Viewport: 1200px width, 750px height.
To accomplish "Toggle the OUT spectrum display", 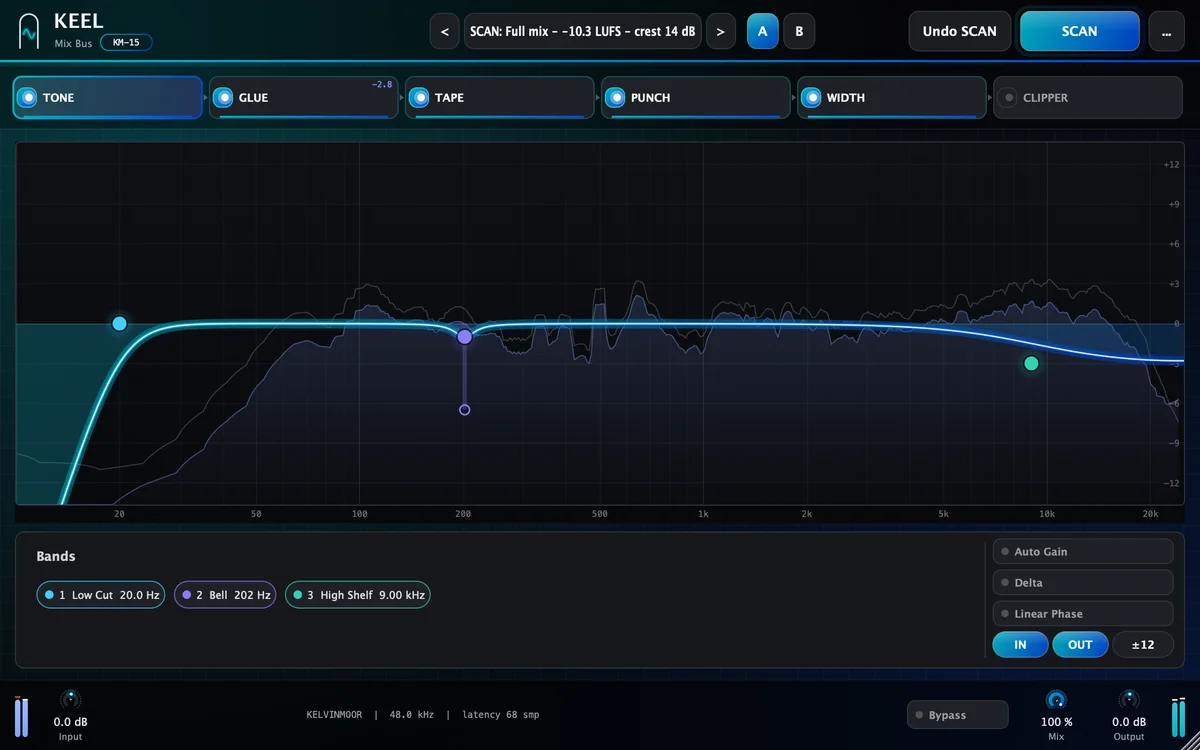I will coord(1080,645).
